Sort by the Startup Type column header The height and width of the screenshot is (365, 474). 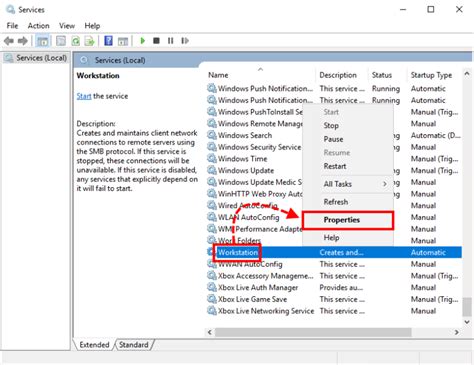[x=434, y=75]
